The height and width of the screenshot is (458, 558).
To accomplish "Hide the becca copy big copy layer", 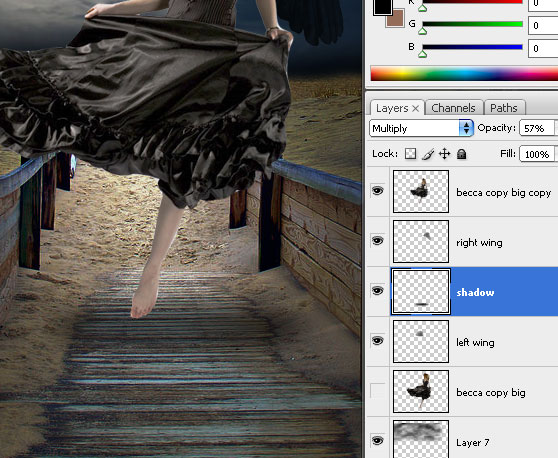I will pos(377,191).
